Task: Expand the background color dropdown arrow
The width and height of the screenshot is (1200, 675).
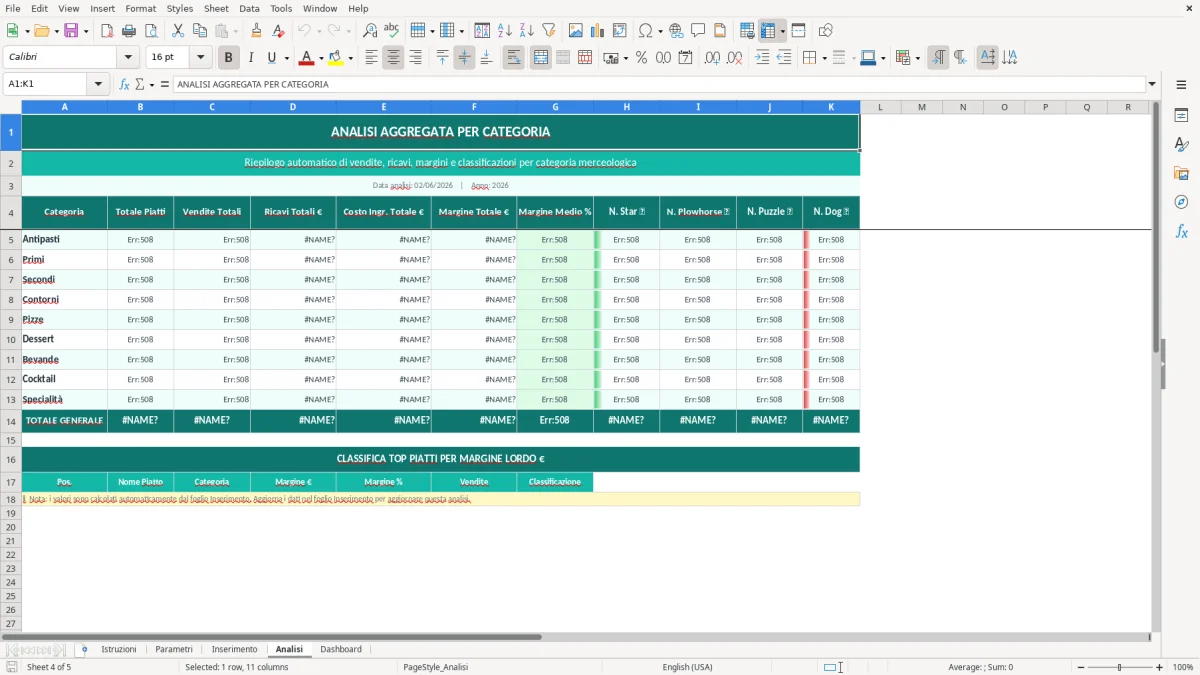Action: [350, 58]
